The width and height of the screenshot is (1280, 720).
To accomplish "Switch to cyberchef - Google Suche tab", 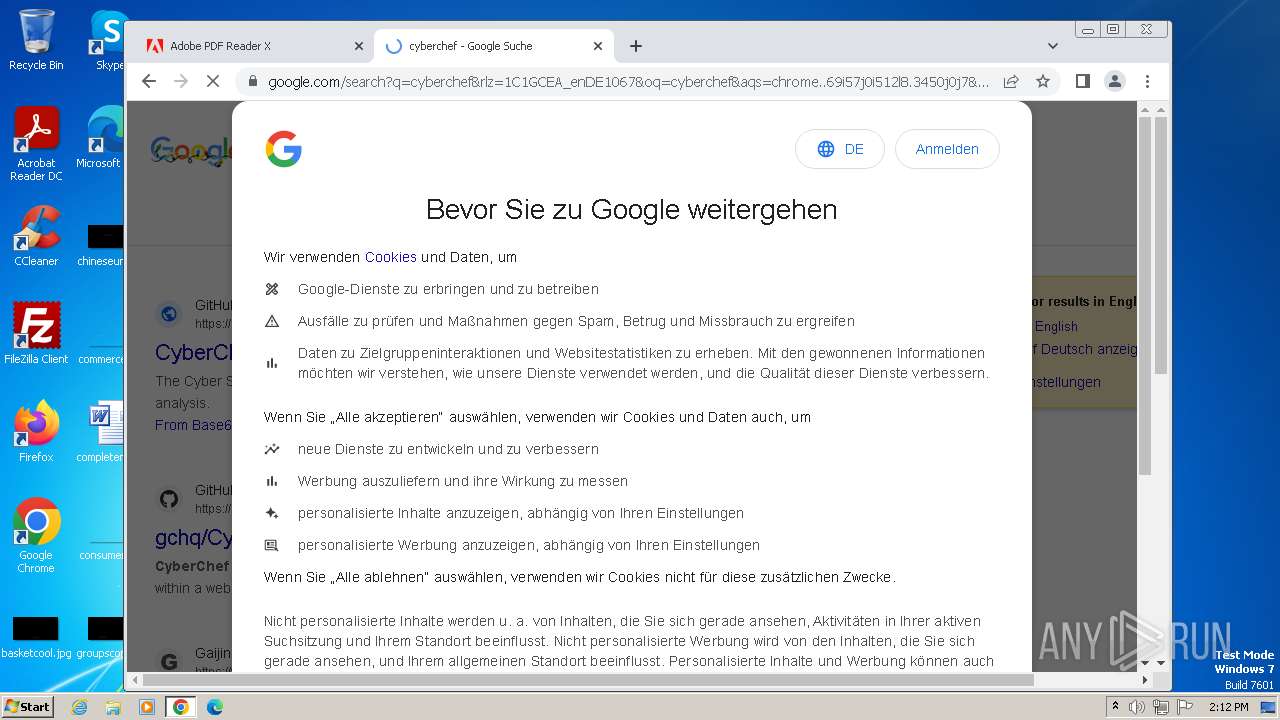I will pyautogui.click(x=495, y=46).
